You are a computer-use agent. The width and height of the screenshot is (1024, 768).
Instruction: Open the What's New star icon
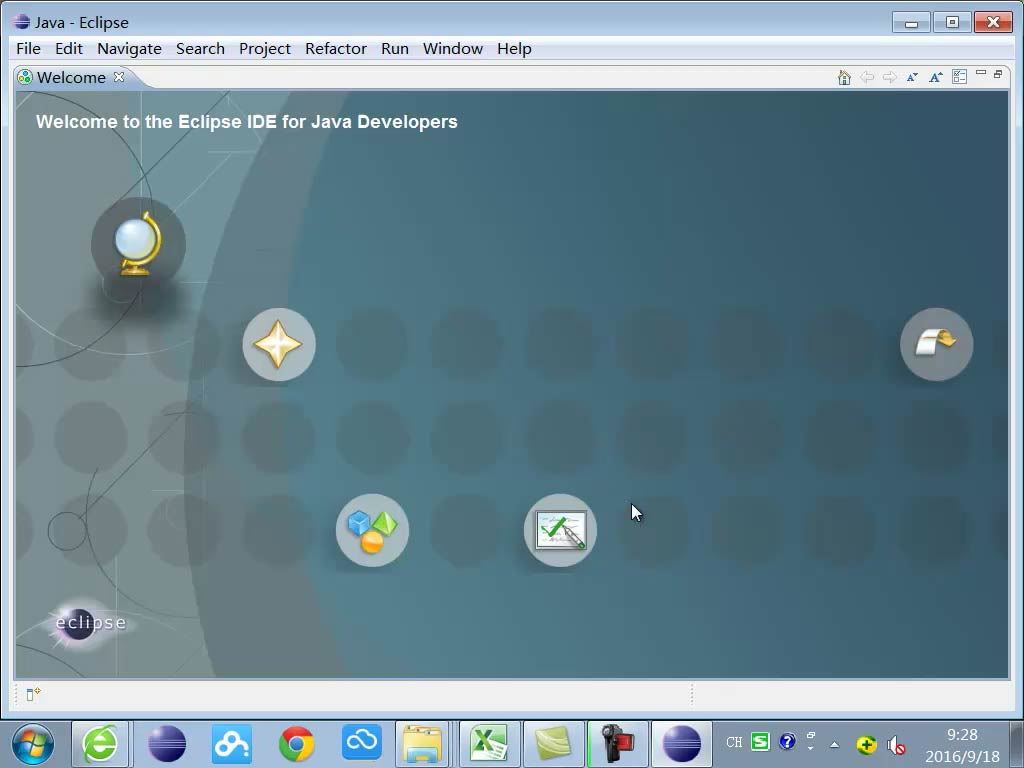[279, 344]
